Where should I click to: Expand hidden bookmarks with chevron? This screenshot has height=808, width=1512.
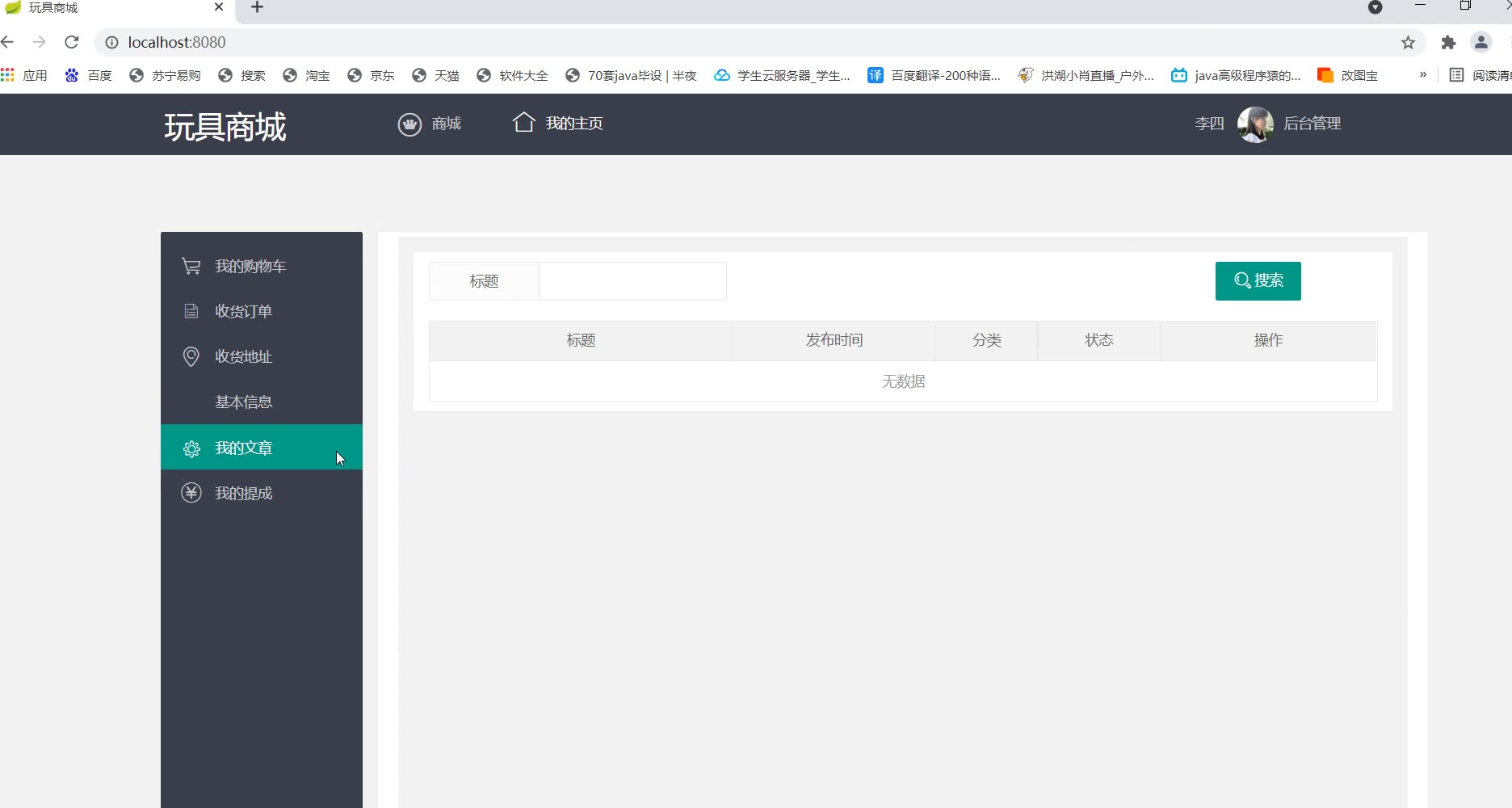pos(1423,74)
